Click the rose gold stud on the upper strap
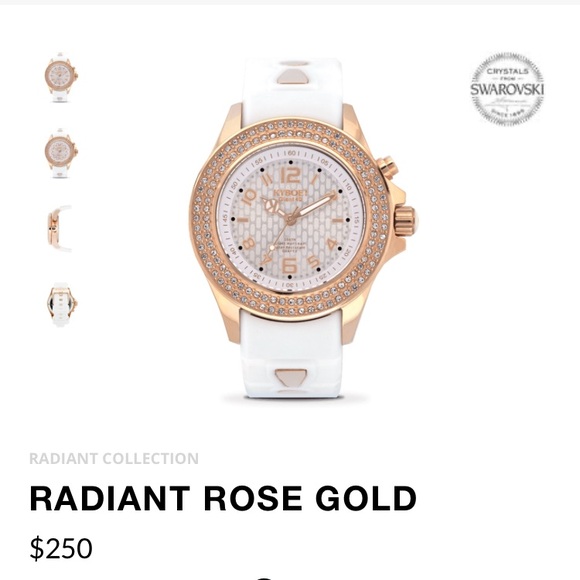Image resolution: width=580 pixels, height=580 pixels. coord(290,73)
